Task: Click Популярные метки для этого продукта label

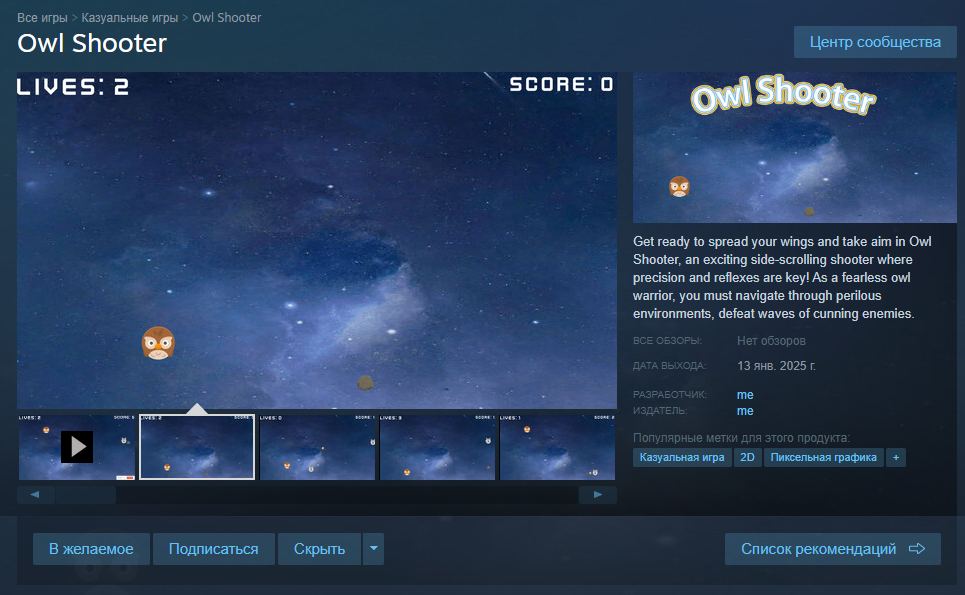Action: (x=742, y=437)
